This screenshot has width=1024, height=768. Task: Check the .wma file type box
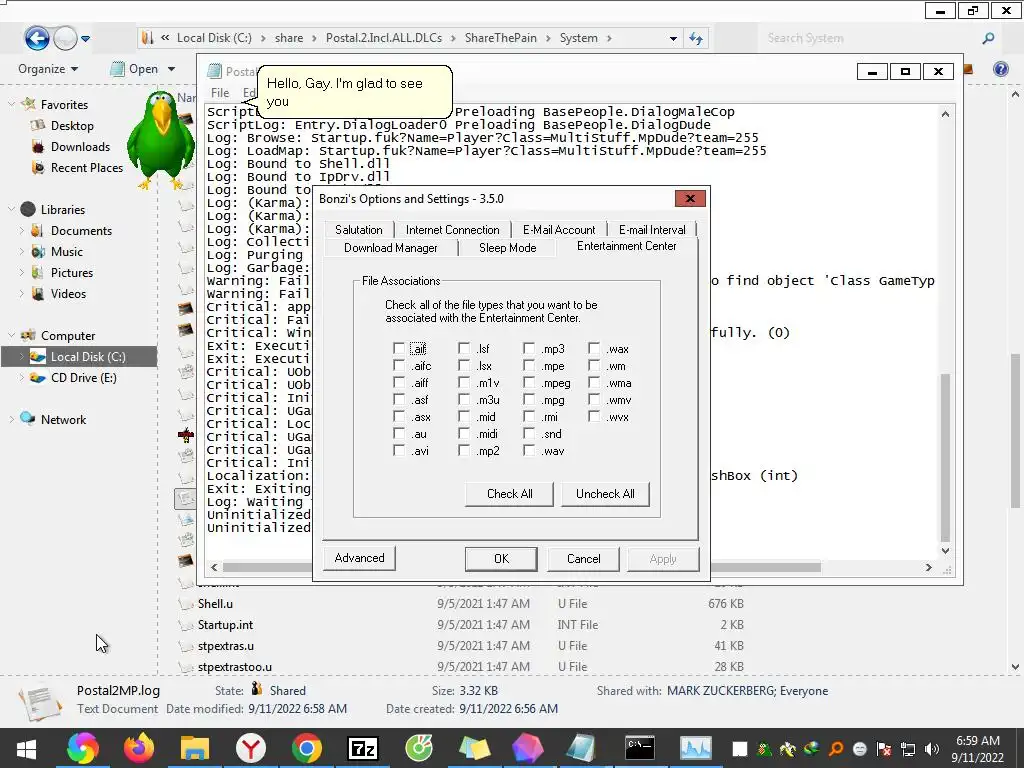coord(594,383)
